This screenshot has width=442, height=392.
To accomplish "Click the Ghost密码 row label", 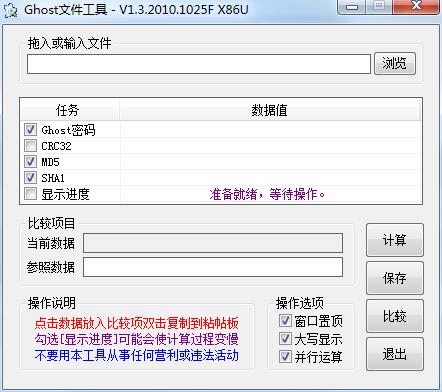I will point(68,130).
